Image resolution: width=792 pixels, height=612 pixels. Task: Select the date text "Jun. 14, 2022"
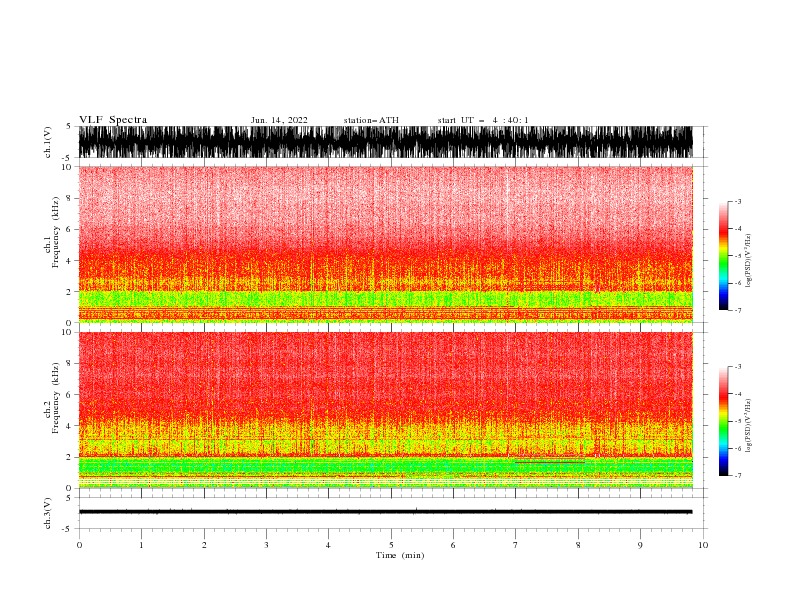279,120
